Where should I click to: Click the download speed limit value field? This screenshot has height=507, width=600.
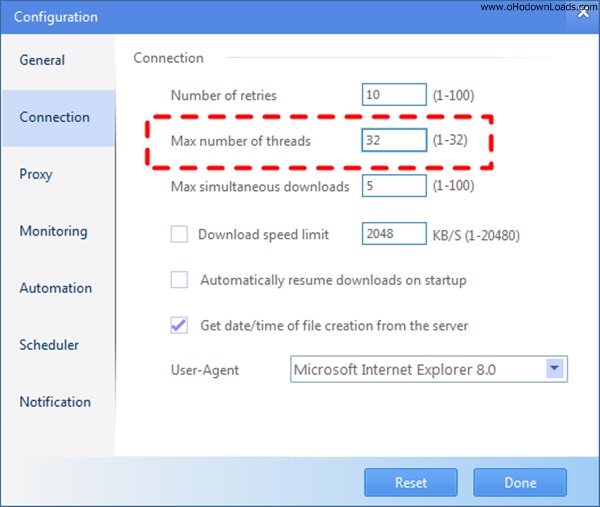[x=394, y=233]
